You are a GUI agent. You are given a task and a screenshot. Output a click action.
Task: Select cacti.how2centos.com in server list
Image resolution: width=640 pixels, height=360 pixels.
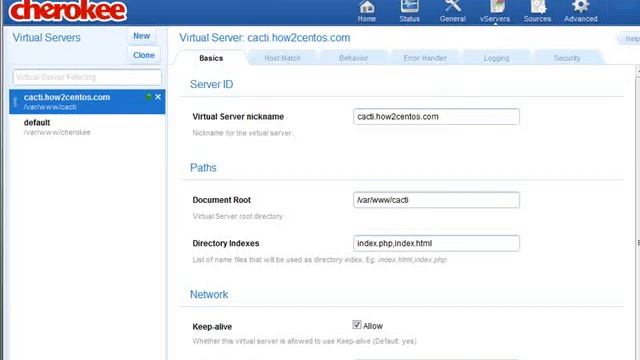pyautogui.click(x=87, y=102)
